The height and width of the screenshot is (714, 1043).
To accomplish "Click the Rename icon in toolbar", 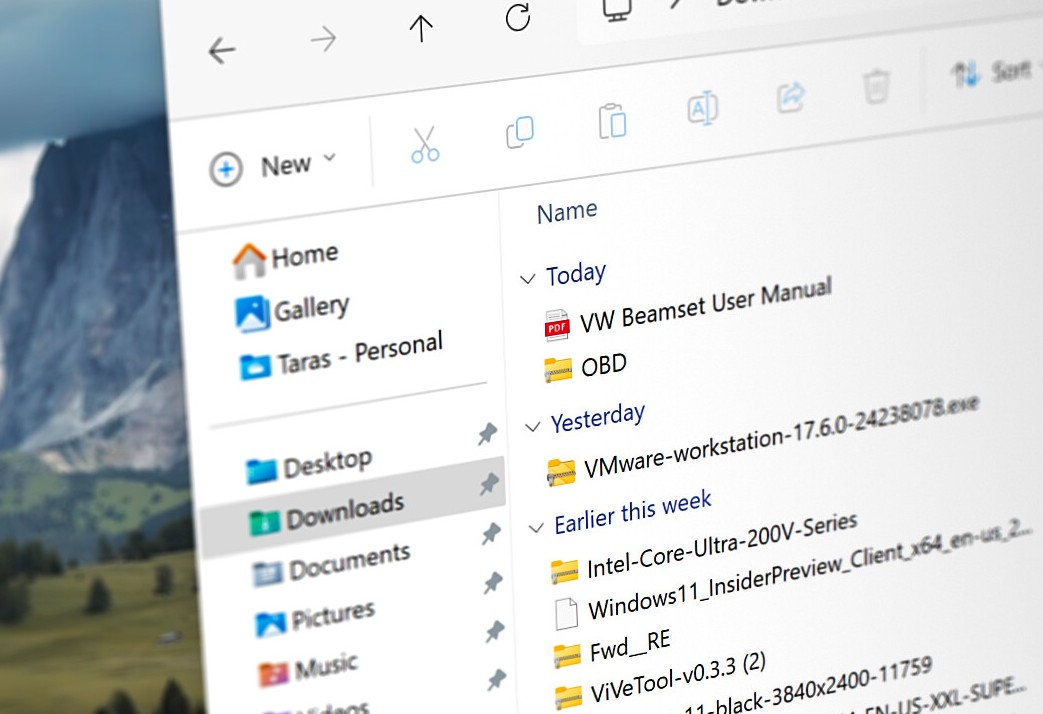I will [x=702, y=109].
